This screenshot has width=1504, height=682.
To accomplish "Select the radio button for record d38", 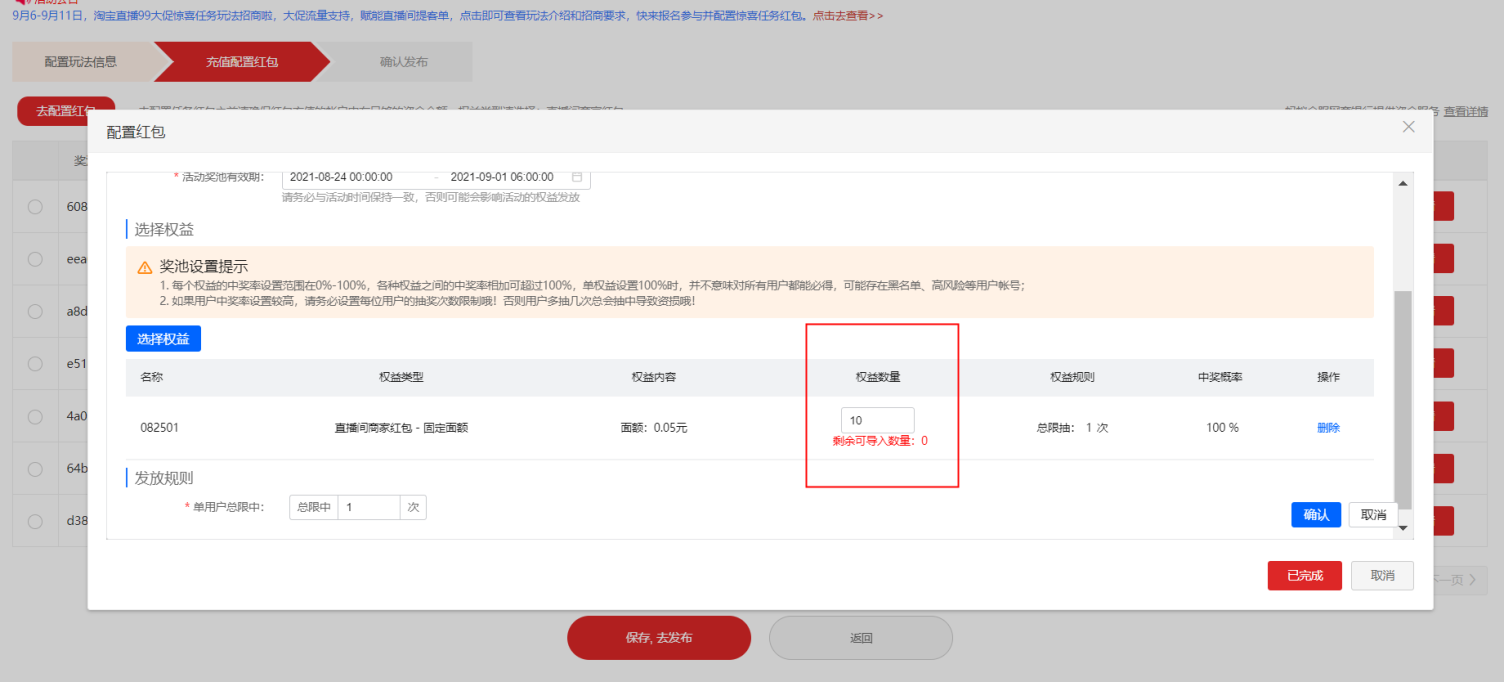I will tap(36, 520).
